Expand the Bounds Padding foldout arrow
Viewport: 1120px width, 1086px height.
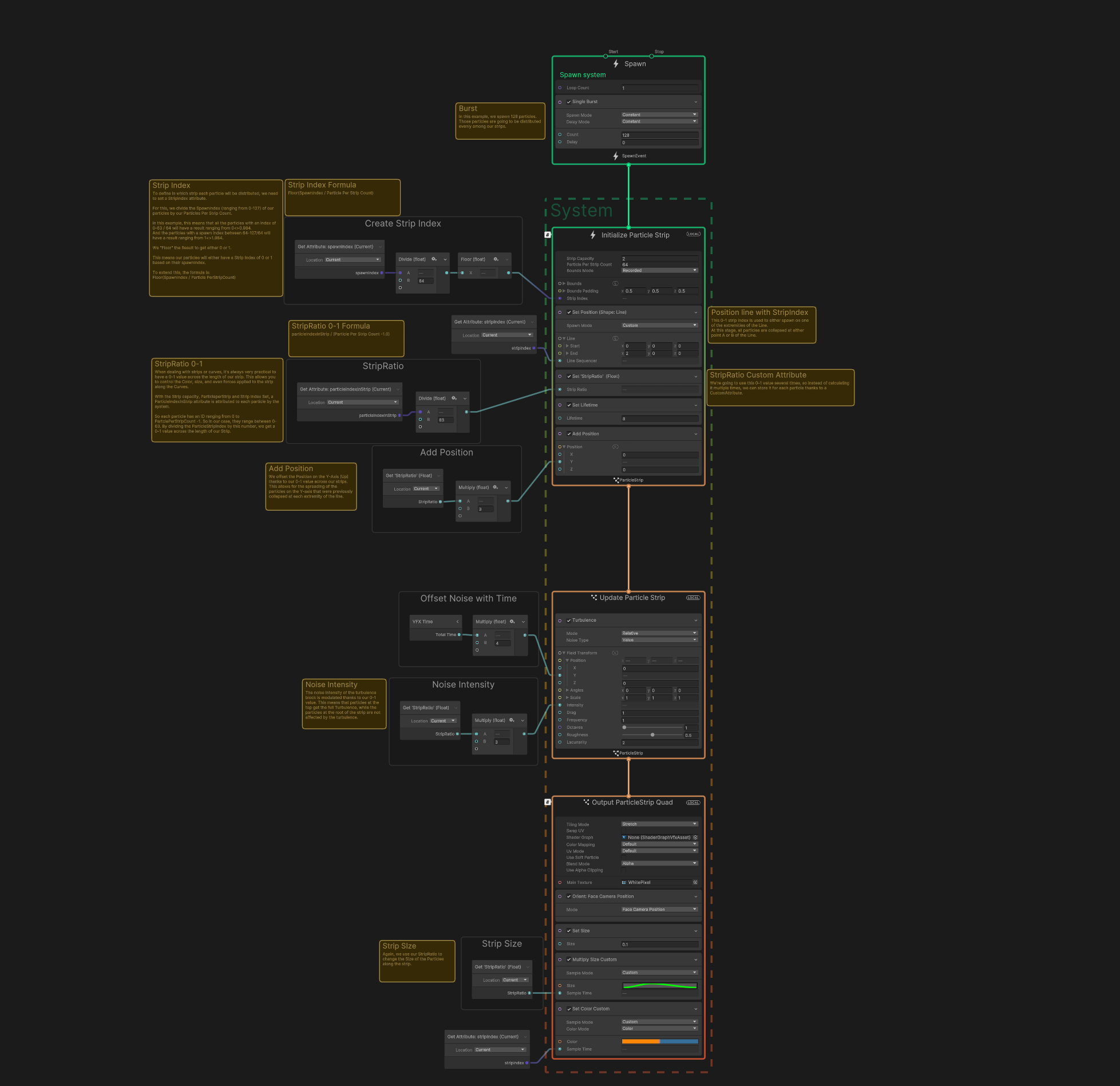[x=564, y=291]
